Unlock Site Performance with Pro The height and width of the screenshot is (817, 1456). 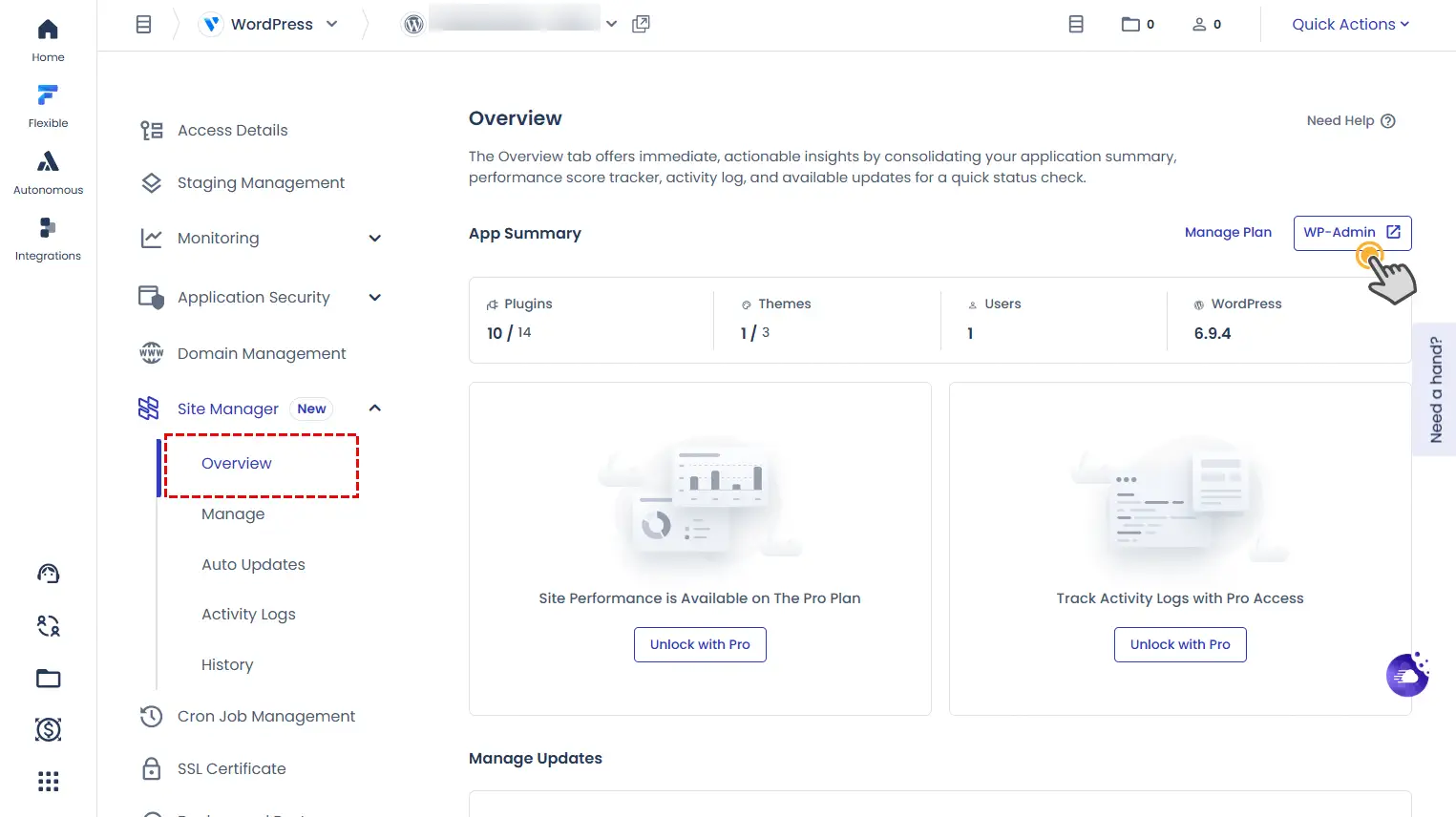(700, 645)
